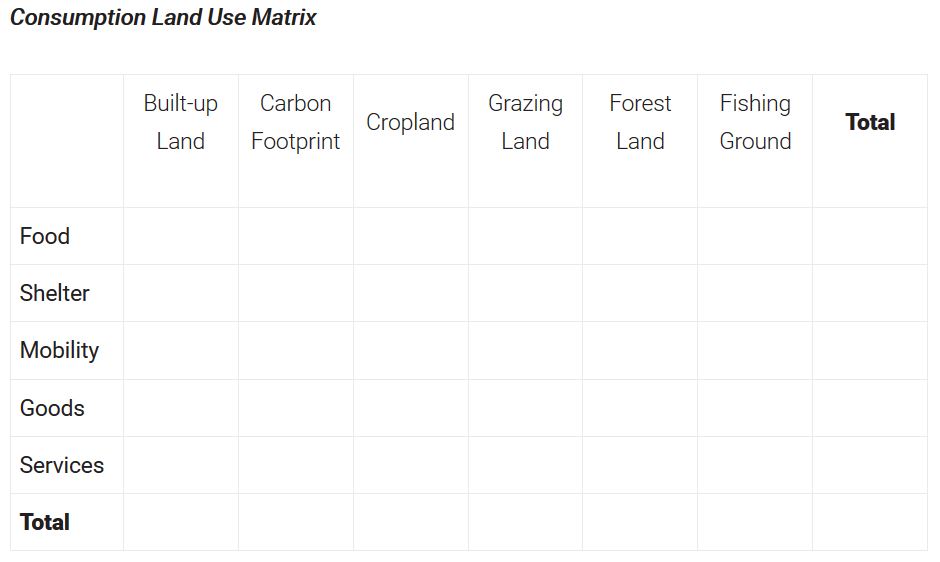Screen dimensions: 940x562
Task: Click the Goods row label
Action: click(52, 408)
